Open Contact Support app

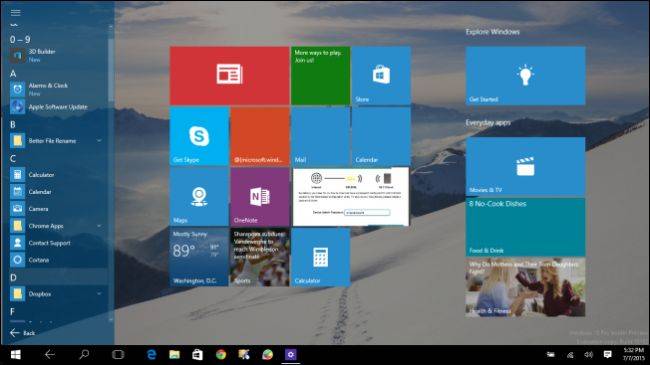(x=58, y=243)
